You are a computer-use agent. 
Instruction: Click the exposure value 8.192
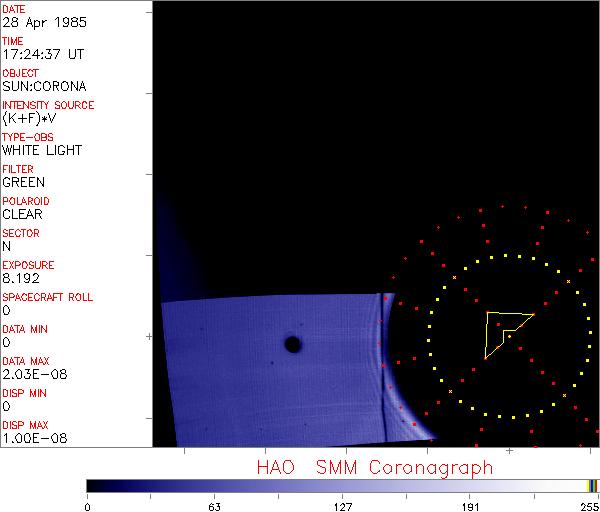click(20, 278)
